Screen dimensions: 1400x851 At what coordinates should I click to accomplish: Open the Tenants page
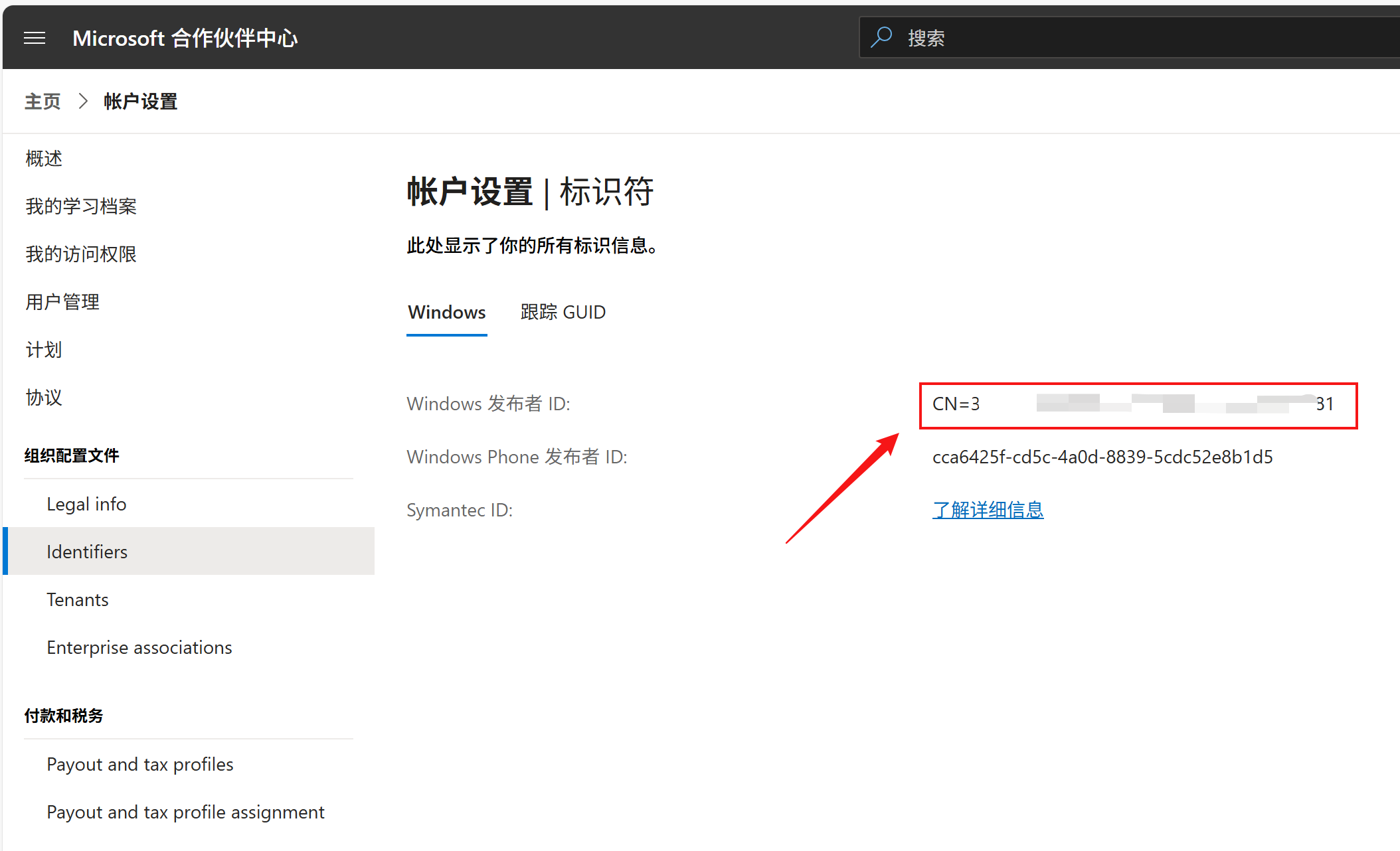point(77,599)
